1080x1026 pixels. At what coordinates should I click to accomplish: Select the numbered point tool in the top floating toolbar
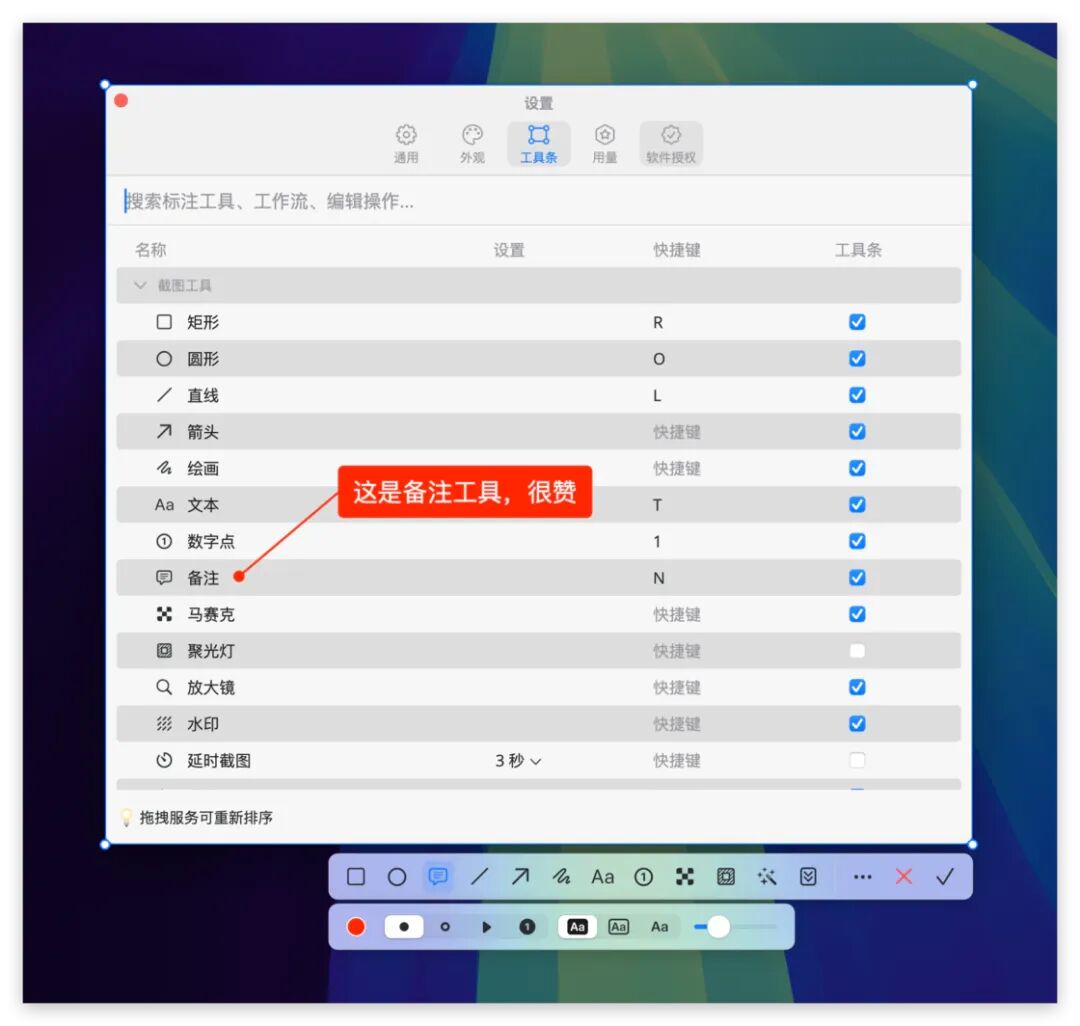coord(643,877)
